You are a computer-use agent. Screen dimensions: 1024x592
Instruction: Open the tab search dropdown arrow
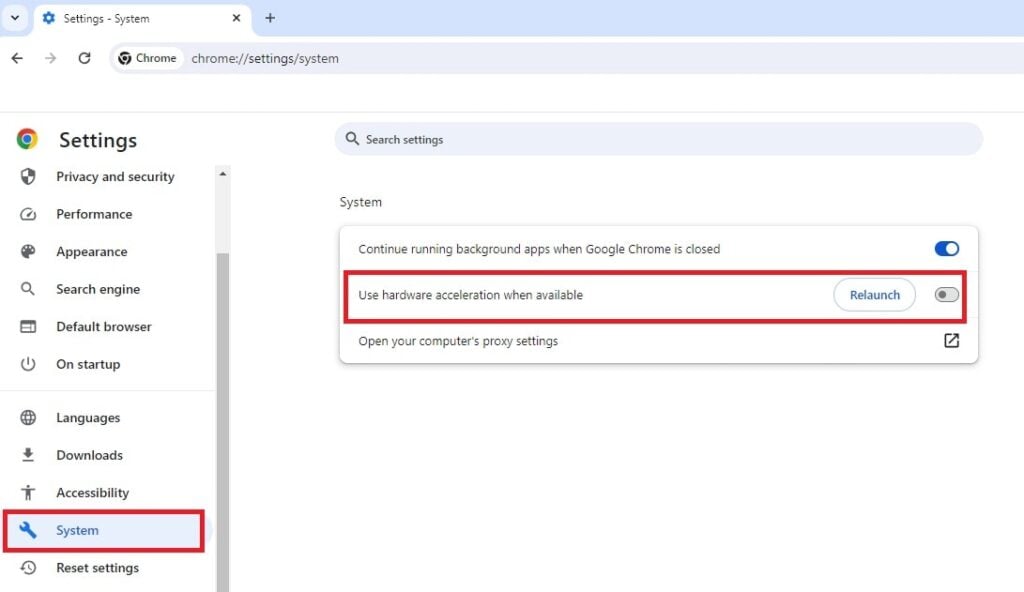pyautogui.click(x=15, y=18)
